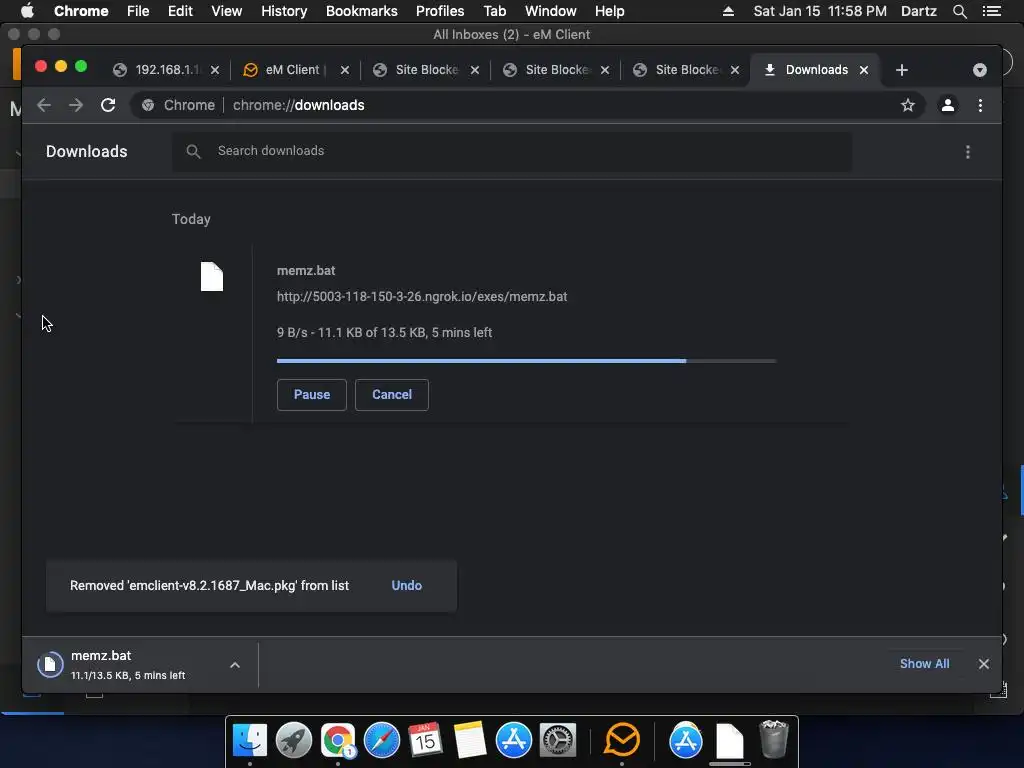This screenshot has width=1024, height=768.
Task: Click the blank document icon in Dock
Action: click(729, 740)
